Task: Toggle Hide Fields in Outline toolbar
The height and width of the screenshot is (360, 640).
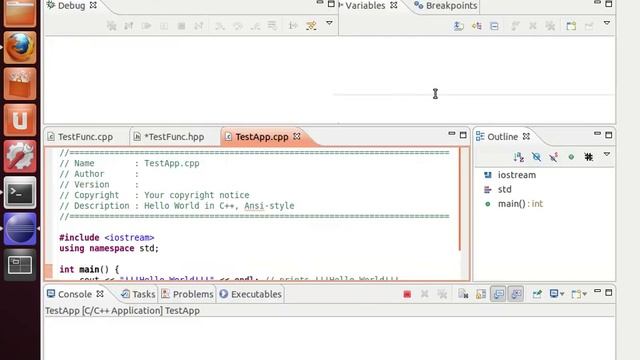Action: click(x=536, y=157)
